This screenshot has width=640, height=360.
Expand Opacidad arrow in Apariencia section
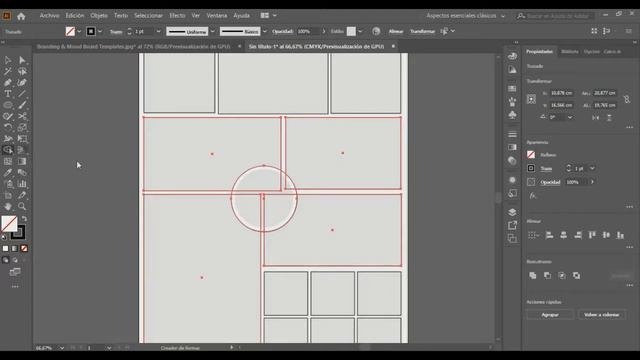pos(592,182)
